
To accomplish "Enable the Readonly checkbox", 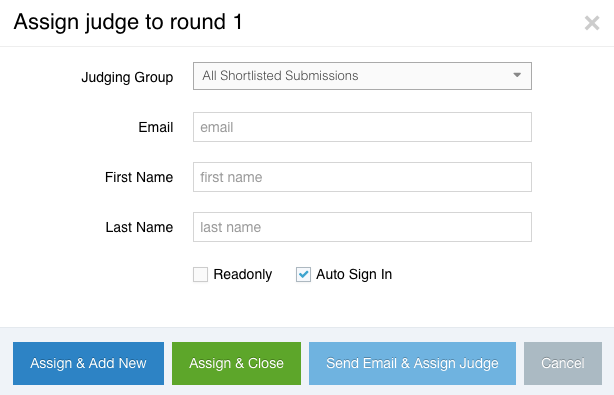I will point(200,274).
